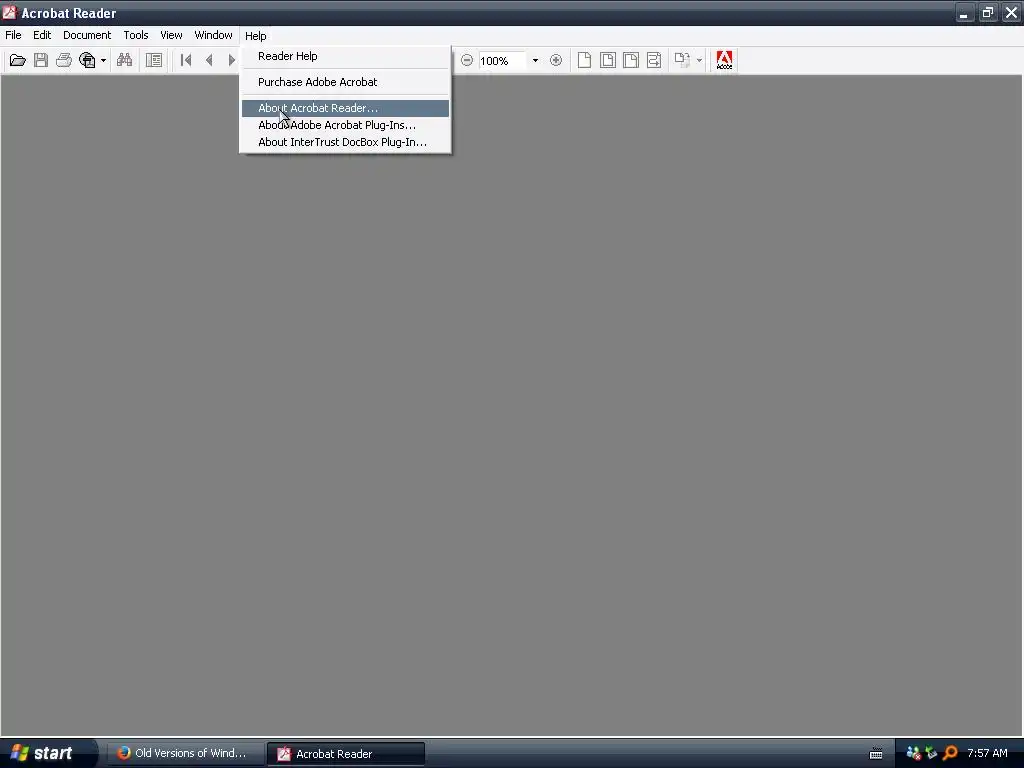1024x768 pixels.
Task: Click the two-people tray icon
Action: (x=914, y=754)
